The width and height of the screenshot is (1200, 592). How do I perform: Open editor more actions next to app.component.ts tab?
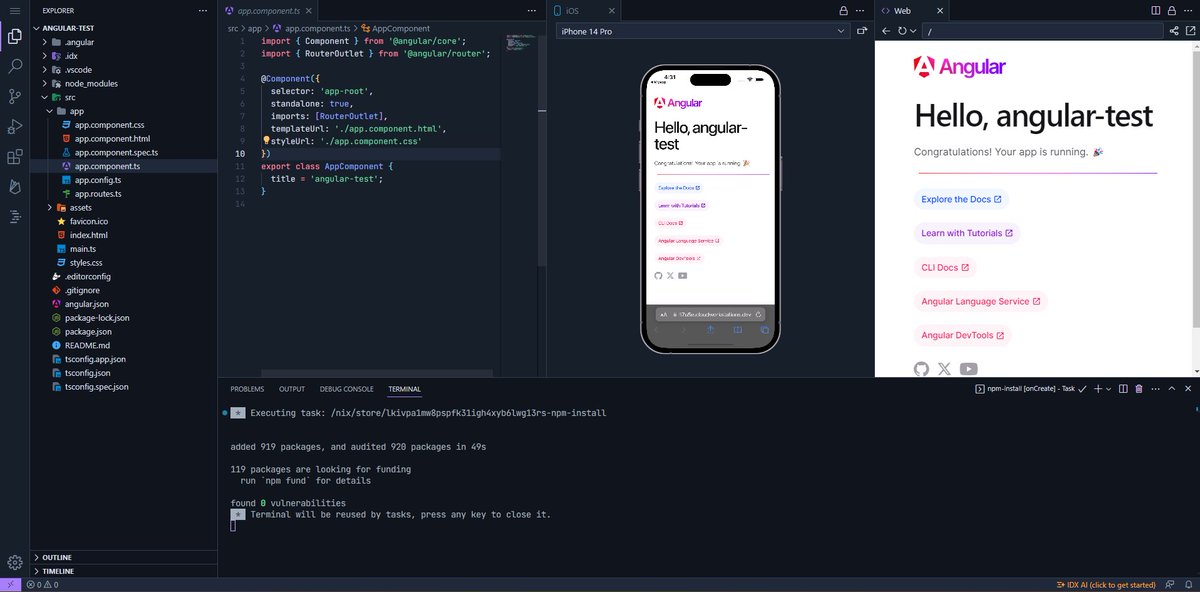coord(530,10)
